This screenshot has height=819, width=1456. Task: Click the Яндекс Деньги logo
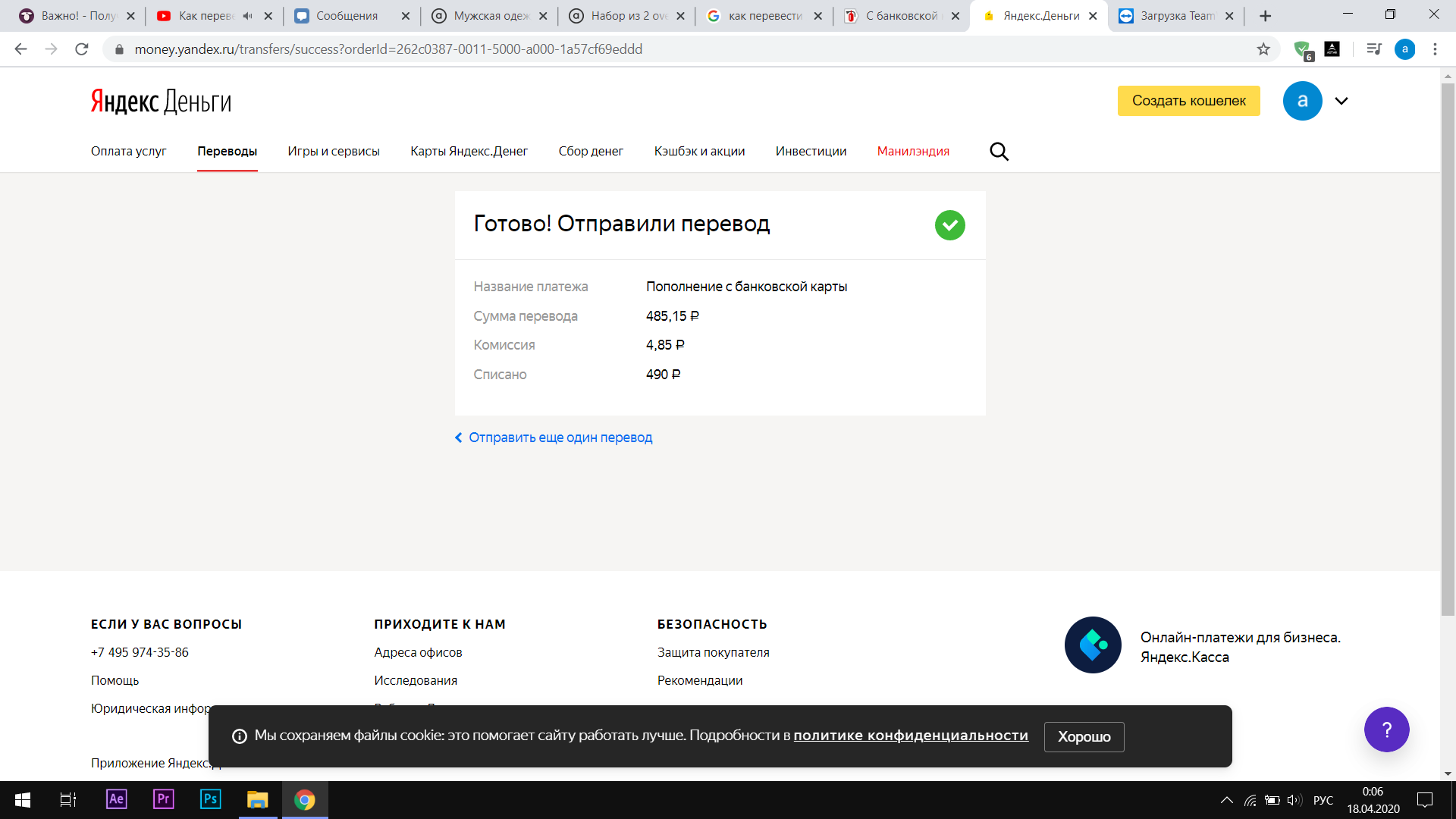[x=161, y=101]
